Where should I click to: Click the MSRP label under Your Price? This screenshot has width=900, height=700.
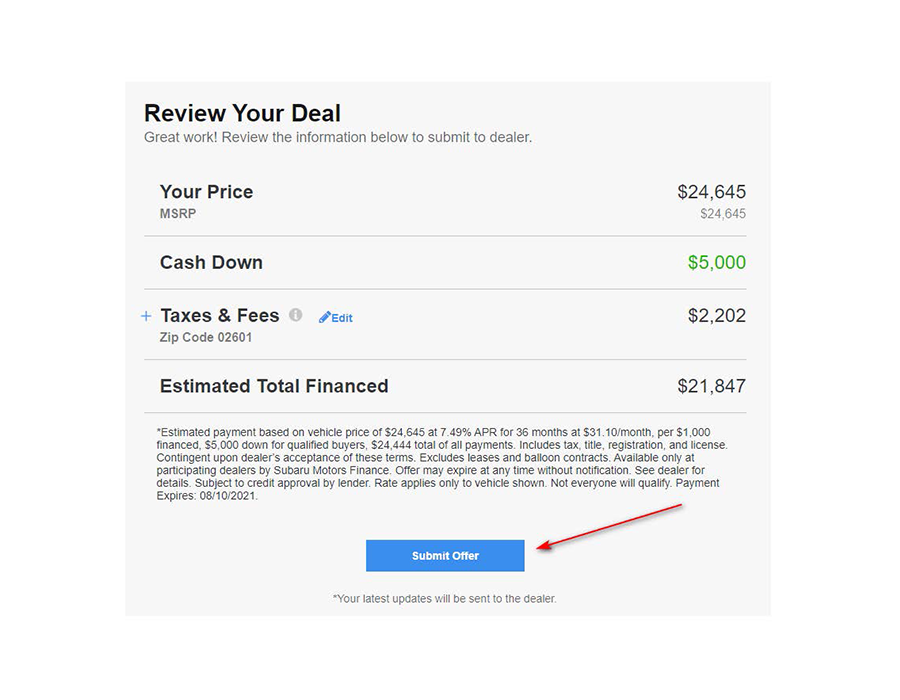pos(176,214)
